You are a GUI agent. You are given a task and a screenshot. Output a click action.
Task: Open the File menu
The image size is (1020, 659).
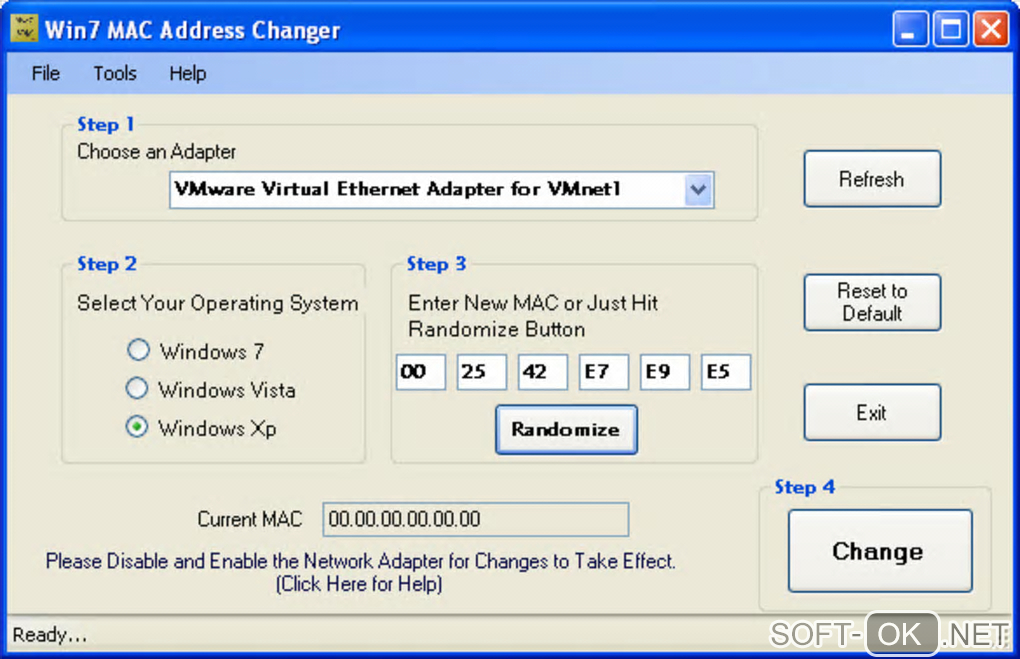[x=46, y=74]
